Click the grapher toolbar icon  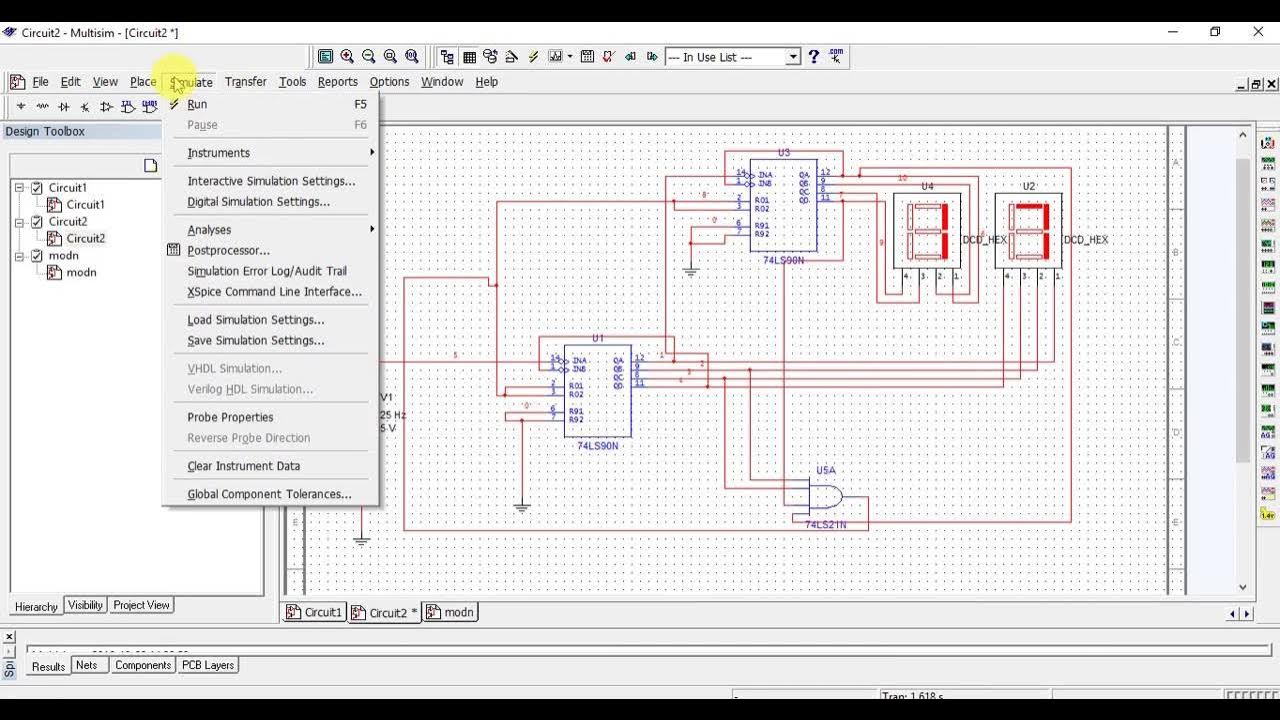[555, 57]
